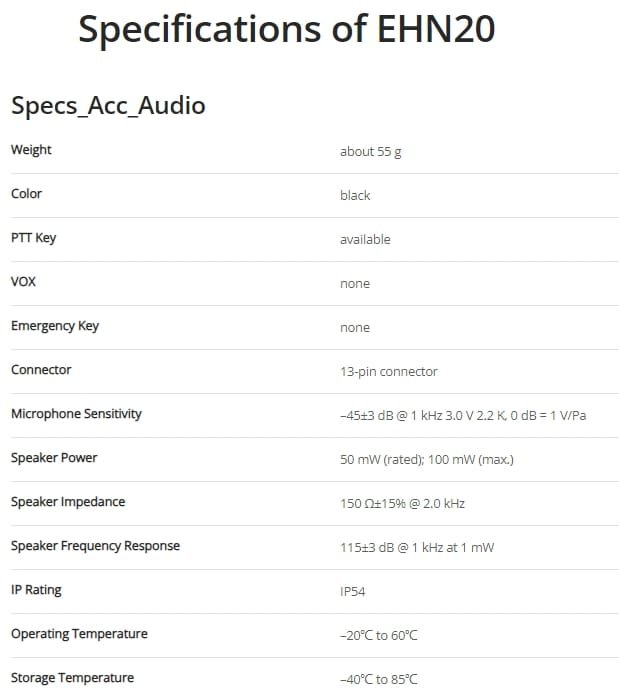Click the PTT Key label
619x698 pixels.
(x=33, y=238)
